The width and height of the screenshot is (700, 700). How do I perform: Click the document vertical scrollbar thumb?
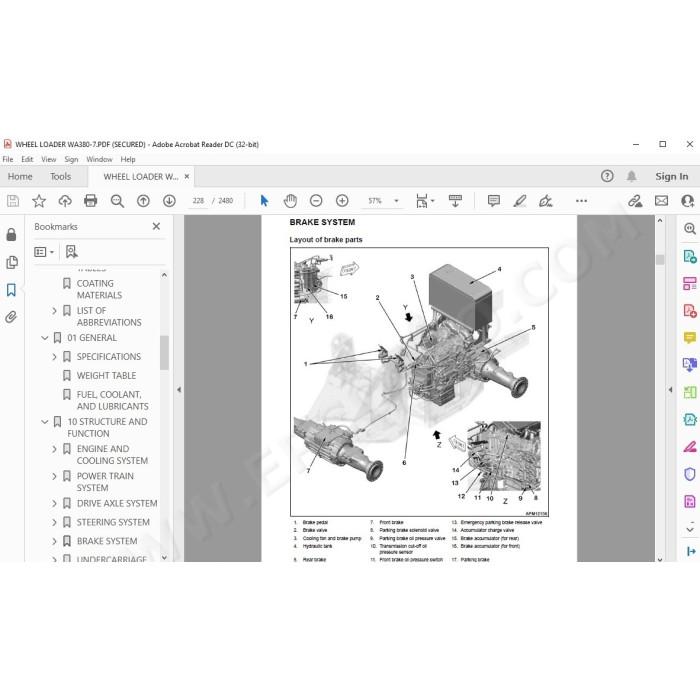click(660, 259)
